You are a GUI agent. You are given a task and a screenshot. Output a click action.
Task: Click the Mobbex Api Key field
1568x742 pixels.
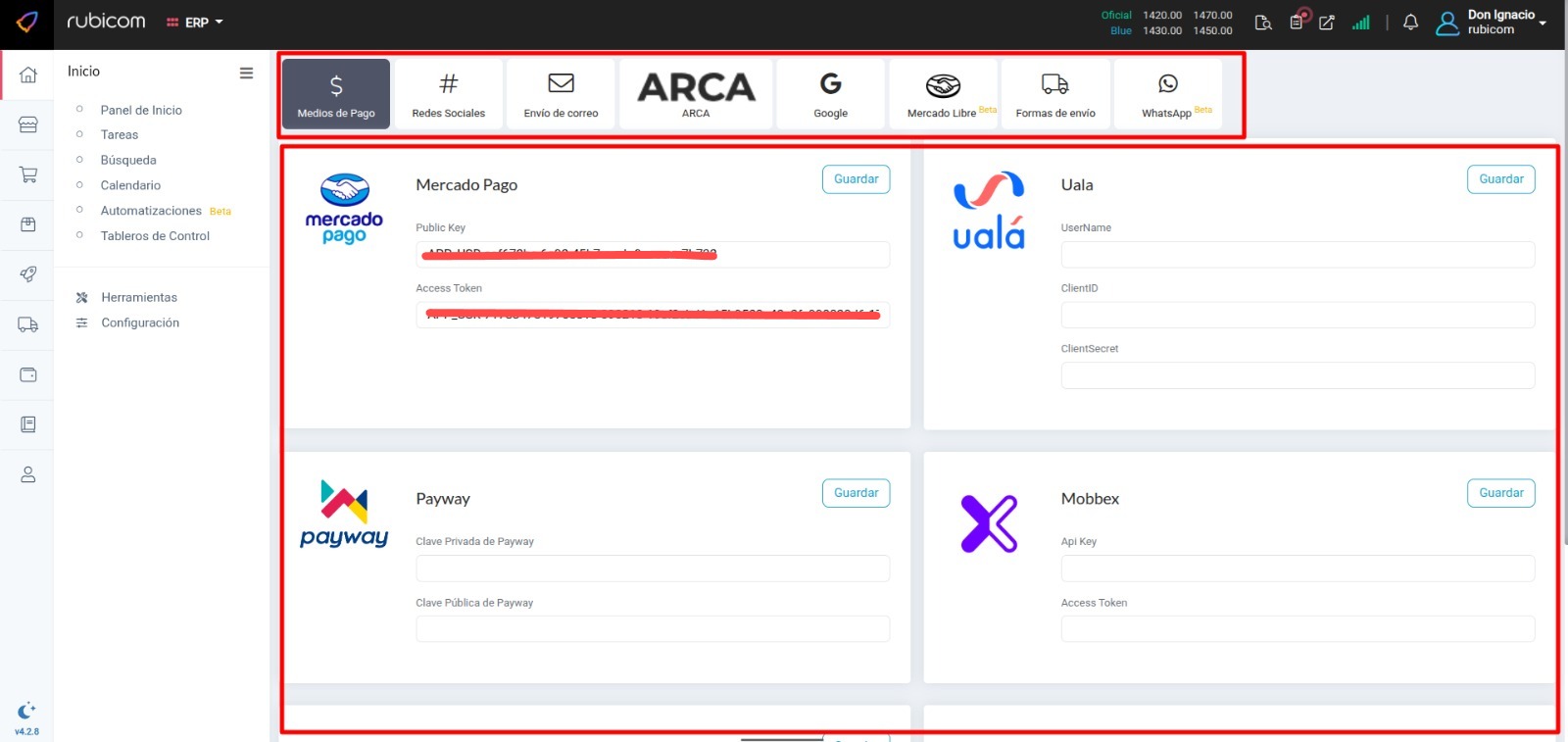(1298, 569)
